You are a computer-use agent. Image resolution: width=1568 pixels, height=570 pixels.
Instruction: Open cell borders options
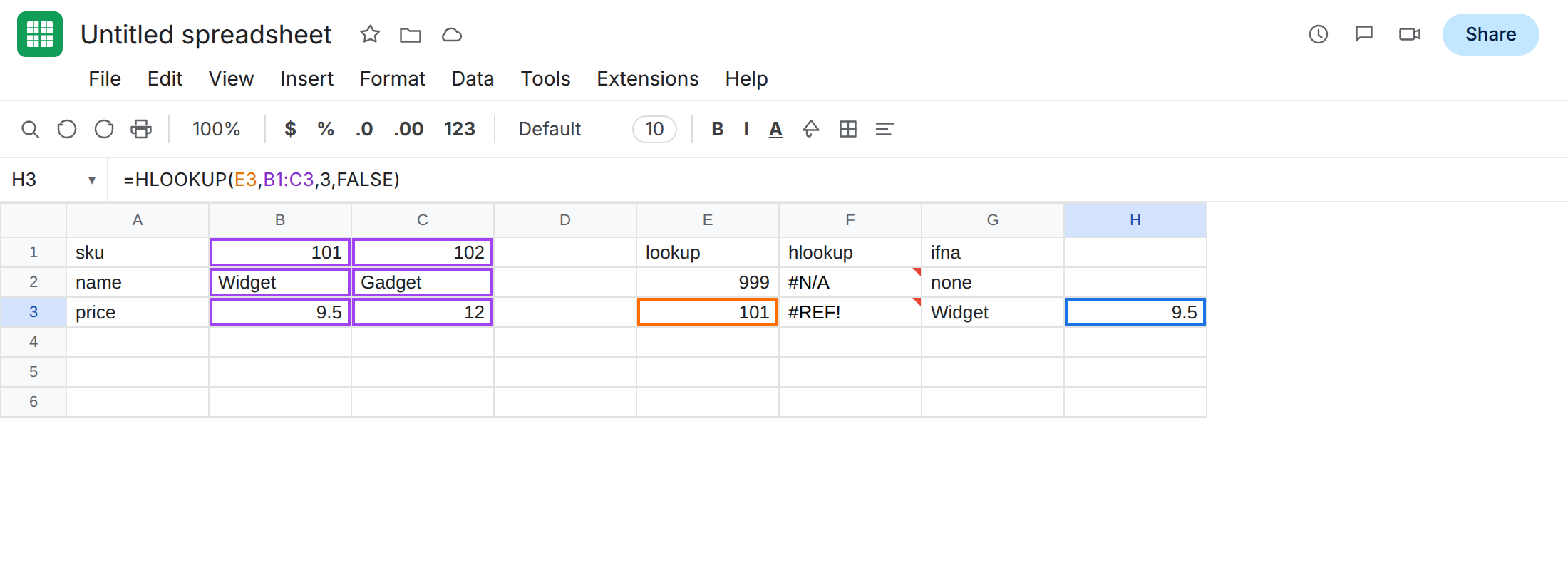[x=848, y=129]
